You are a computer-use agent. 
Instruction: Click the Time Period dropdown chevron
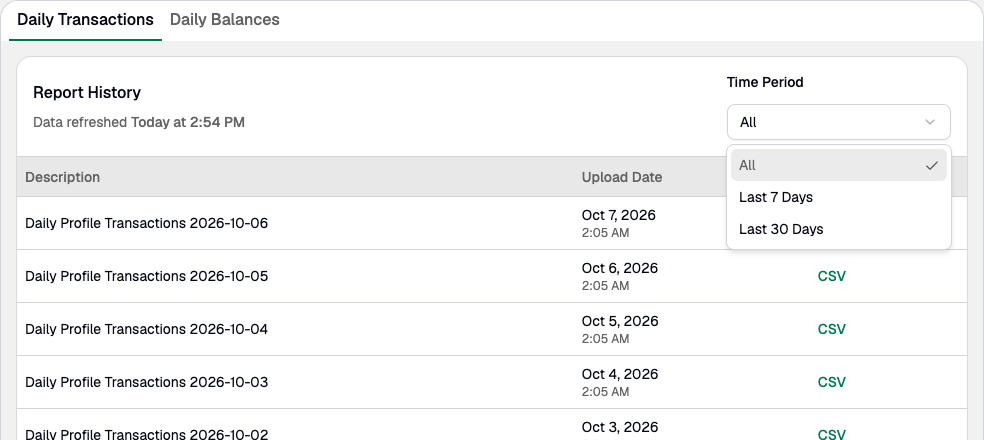click(x=930, y=122)
